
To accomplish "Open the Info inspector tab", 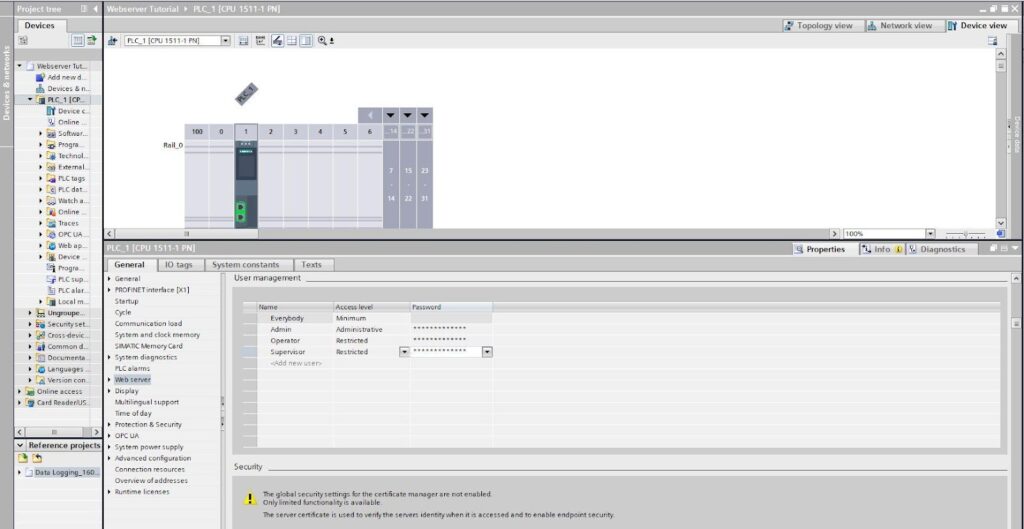I will click(881, 249).
